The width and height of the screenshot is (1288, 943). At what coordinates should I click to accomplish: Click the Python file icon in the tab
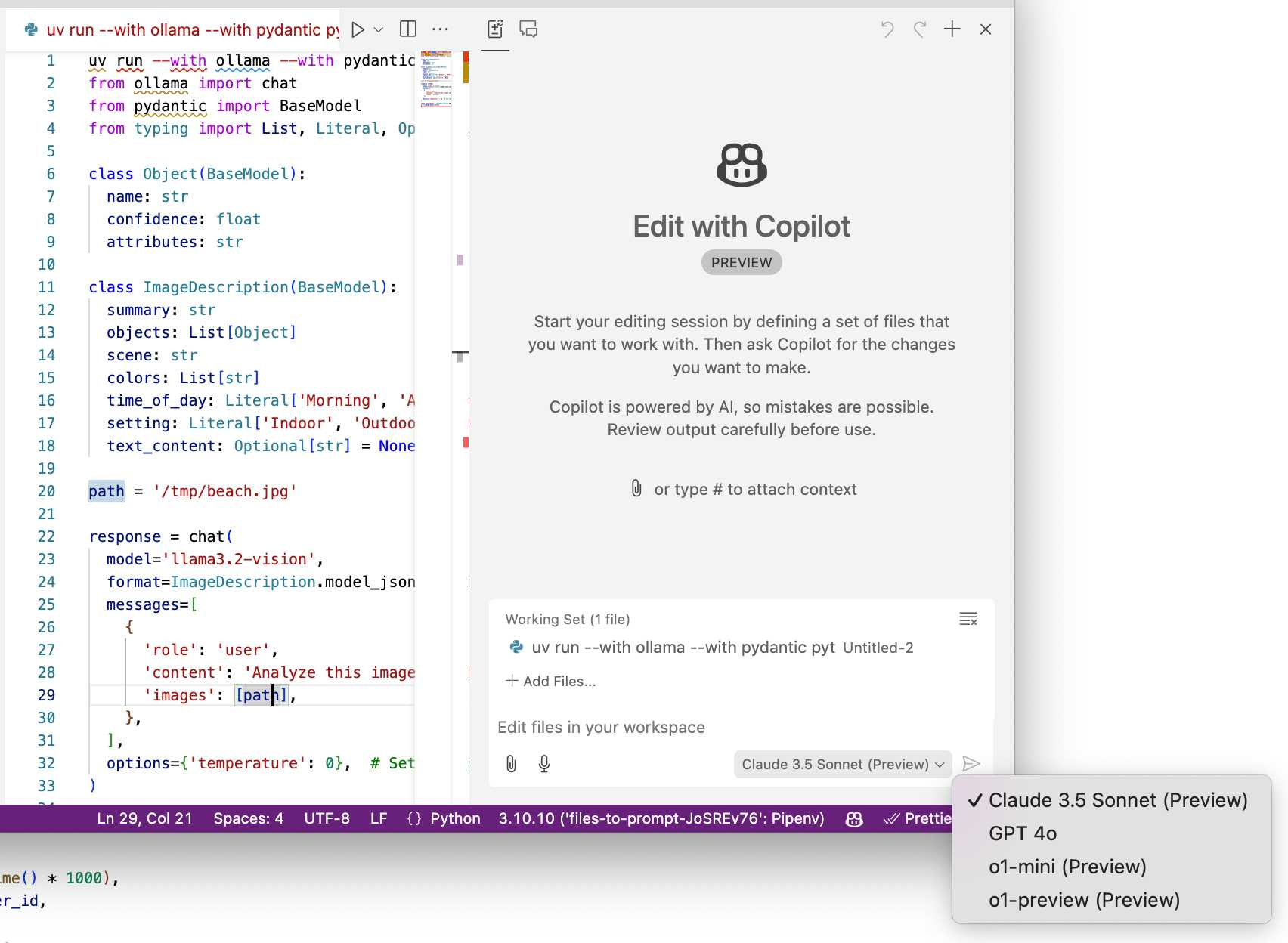coord(31,29)
